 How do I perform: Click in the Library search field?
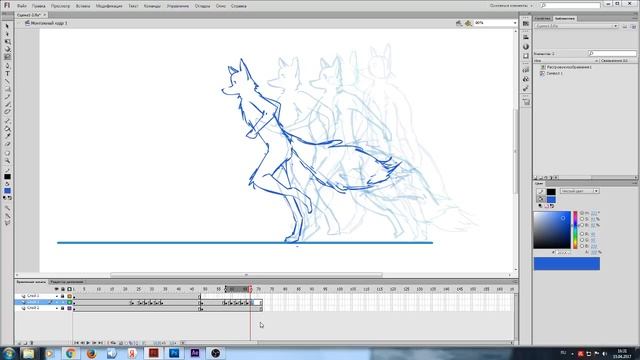(x=612, y=53)
